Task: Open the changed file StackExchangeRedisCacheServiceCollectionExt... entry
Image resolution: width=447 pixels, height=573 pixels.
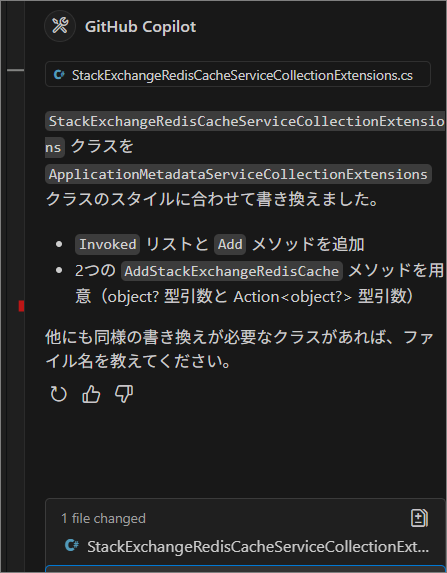Action: click(246, 546)
